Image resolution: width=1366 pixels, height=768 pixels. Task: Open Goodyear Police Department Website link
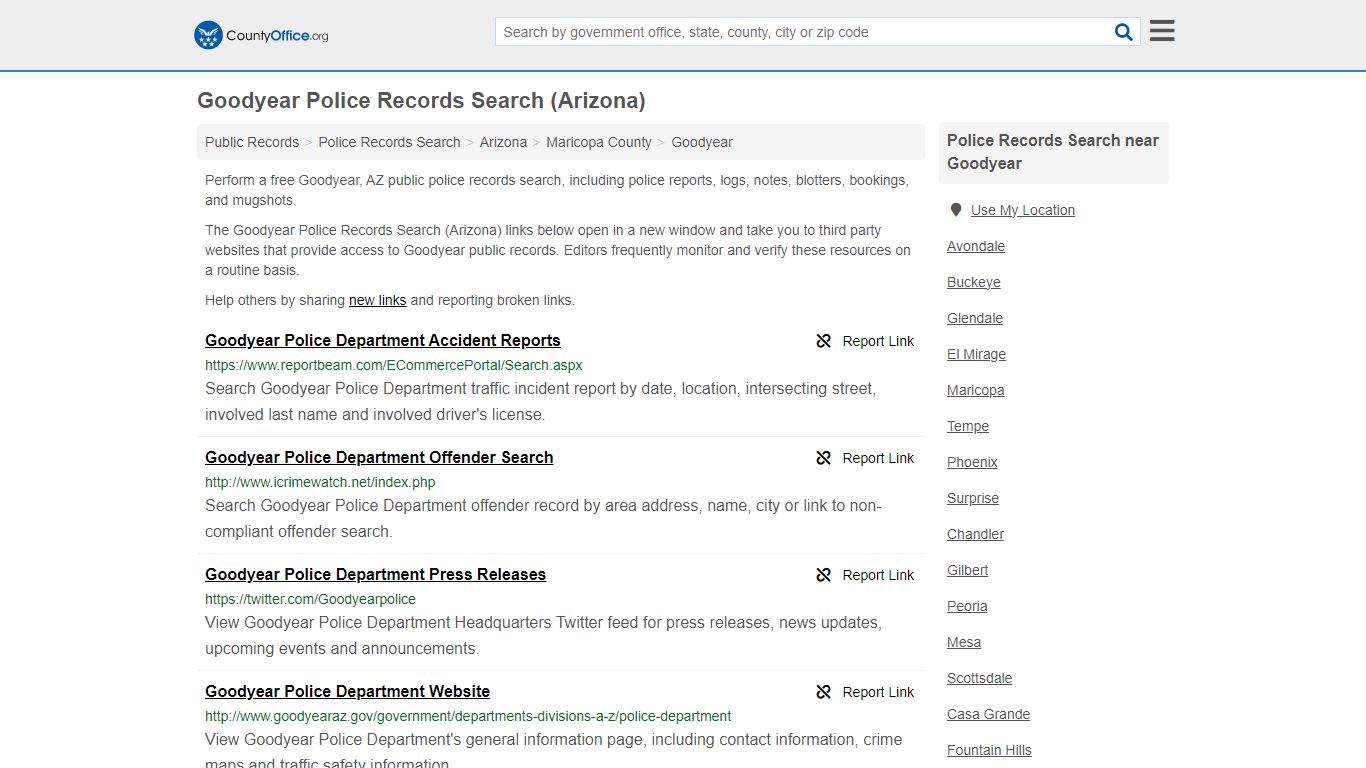click(347, 691)
